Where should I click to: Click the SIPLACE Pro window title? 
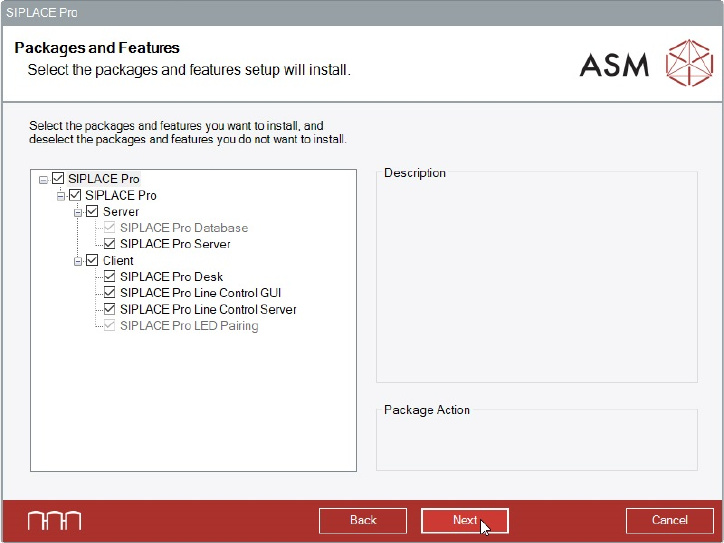coord(42,12)
